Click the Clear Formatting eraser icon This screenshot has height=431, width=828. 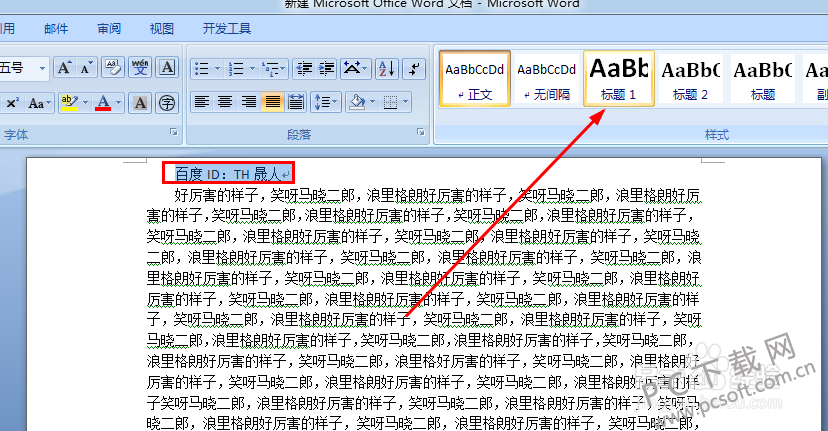[113, 68]
